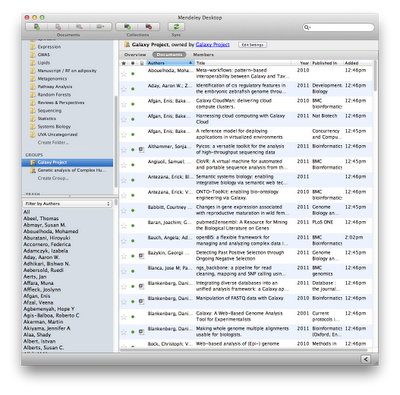The image size is (400, 395).
Task: Select All in the author filter list
Action: pyautogui.click(x=27, y=212)
